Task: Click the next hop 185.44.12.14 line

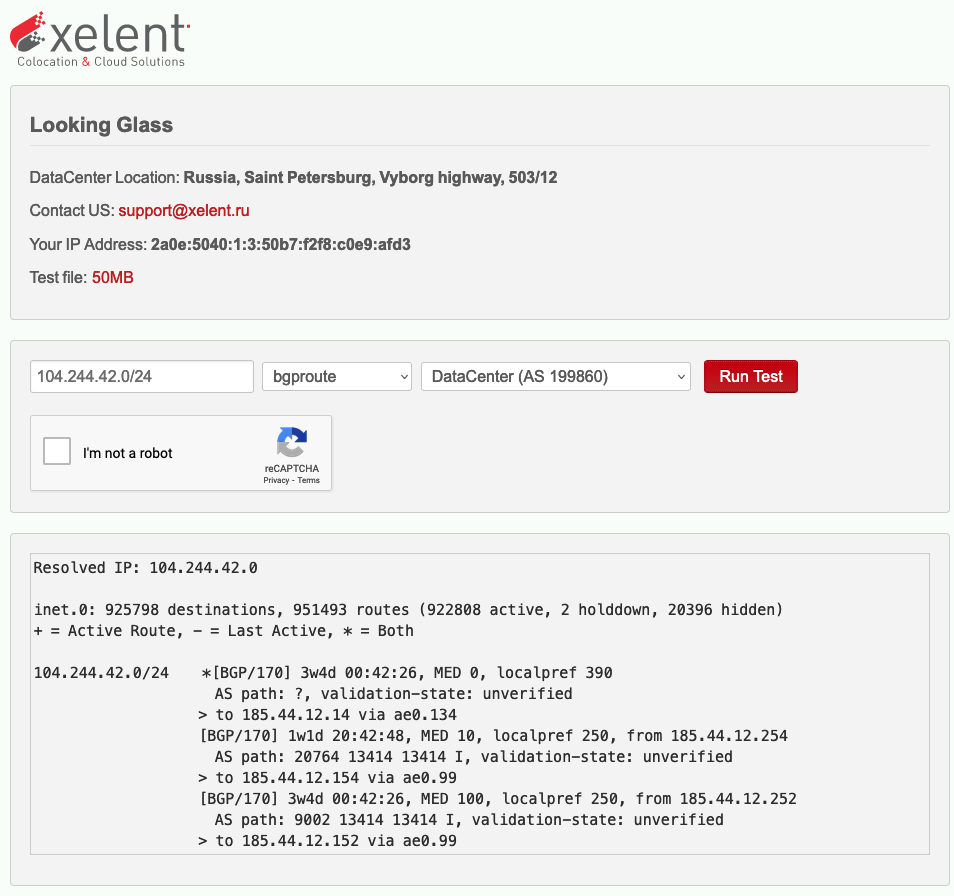Action: click(x=327, y=715)
